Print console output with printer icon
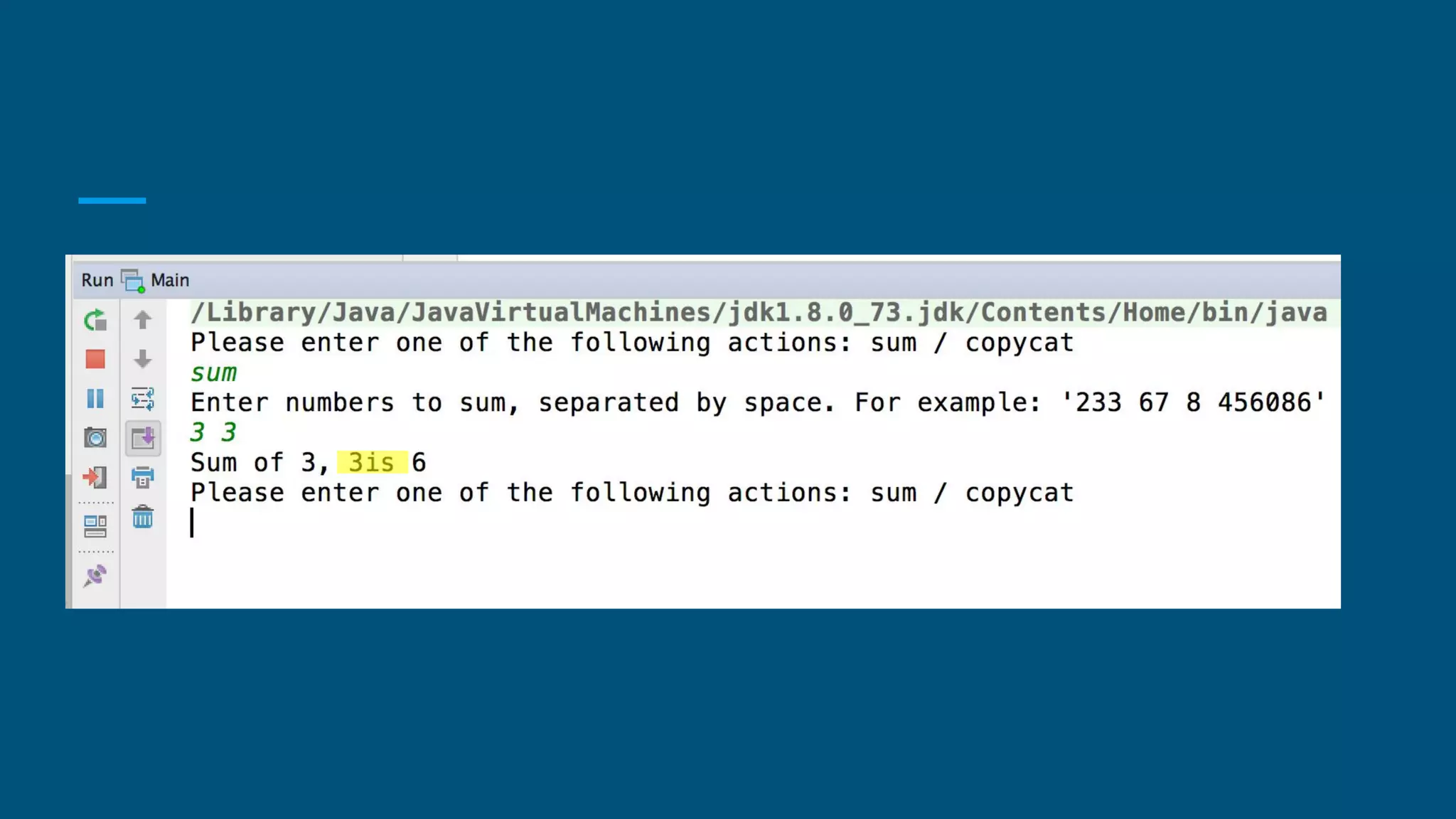This screenshot has height=819, width=1456. pos(143,477)
